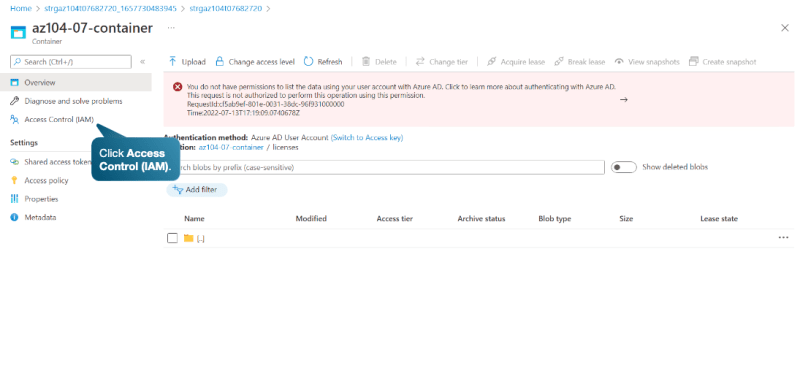Click the RequestId line in error banner
The image size is (800, 368).
tap(265, 104)
